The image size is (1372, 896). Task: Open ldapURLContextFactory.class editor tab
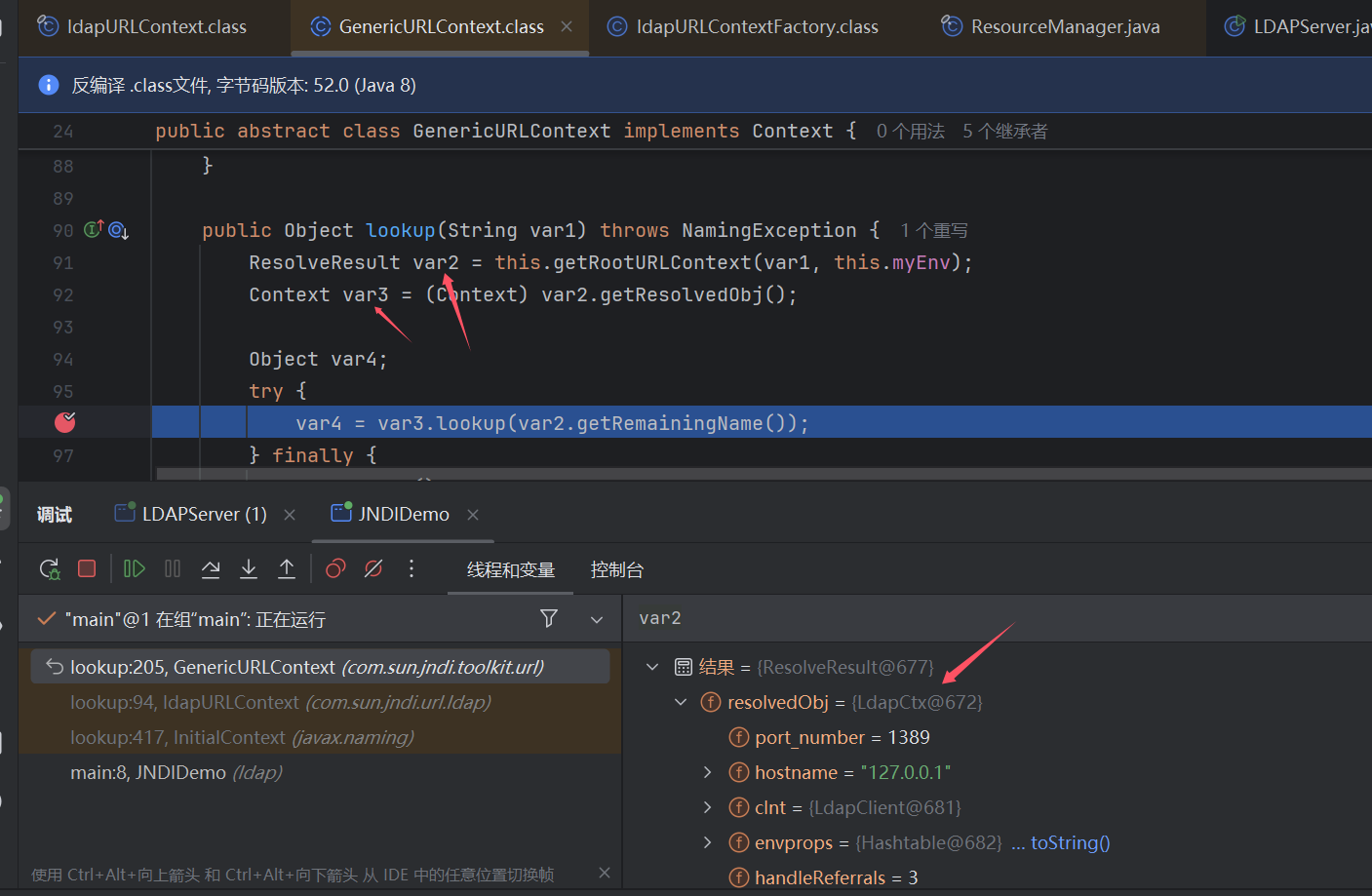click(743, 26)
